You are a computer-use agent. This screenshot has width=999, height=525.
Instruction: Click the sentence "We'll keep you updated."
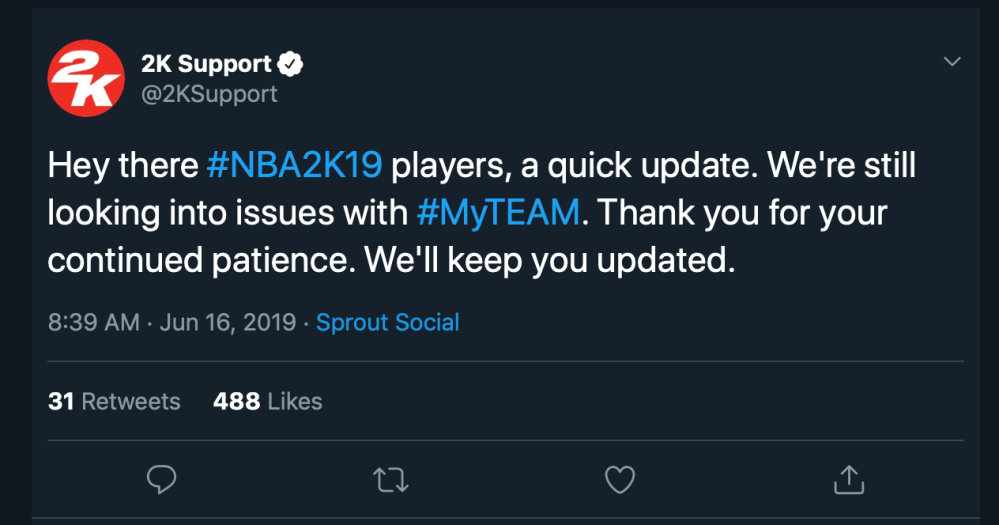(x=550, y=260)
